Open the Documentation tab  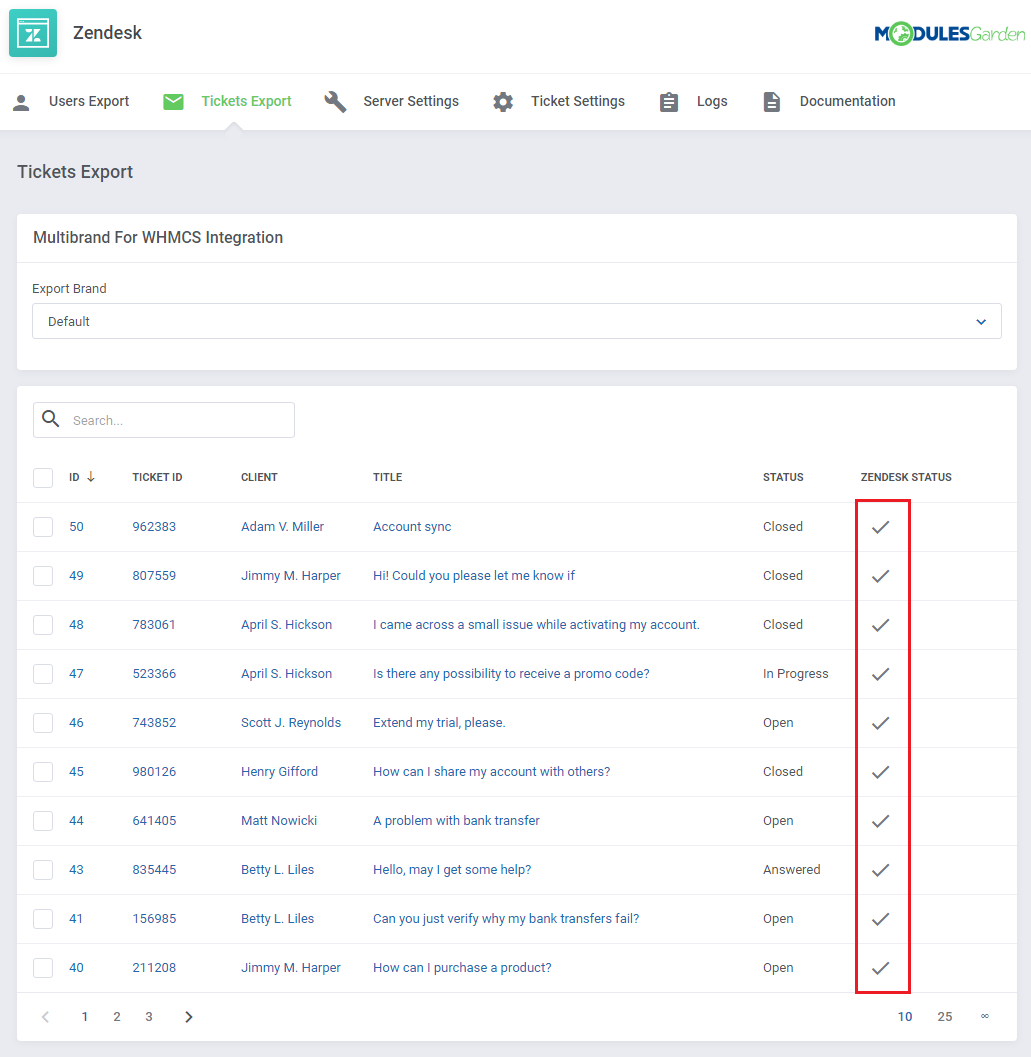click(829, 102)
